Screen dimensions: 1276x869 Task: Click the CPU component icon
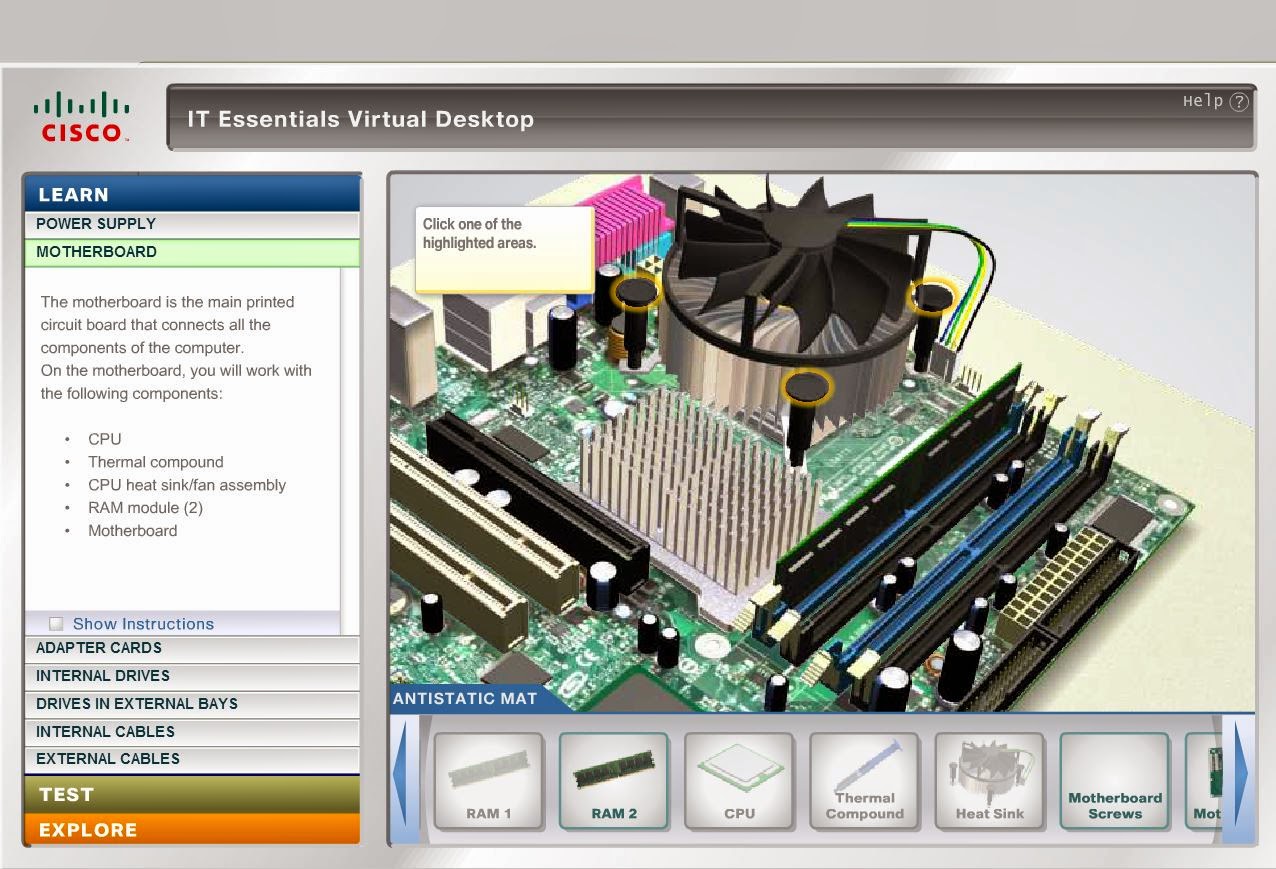pos(739,780)
